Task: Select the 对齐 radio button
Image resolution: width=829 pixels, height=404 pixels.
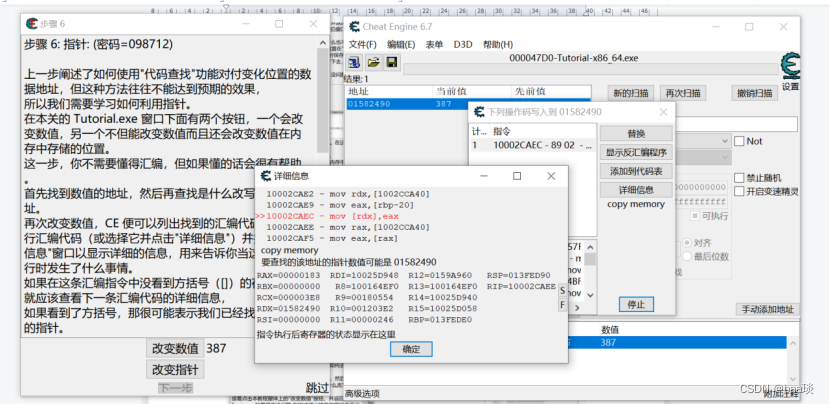Action: tap(687, 243)
